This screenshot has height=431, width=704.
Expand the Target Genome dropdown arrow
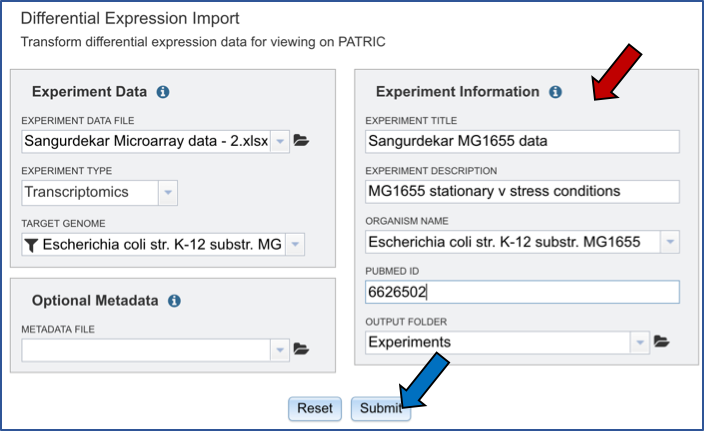coord(295,245)
